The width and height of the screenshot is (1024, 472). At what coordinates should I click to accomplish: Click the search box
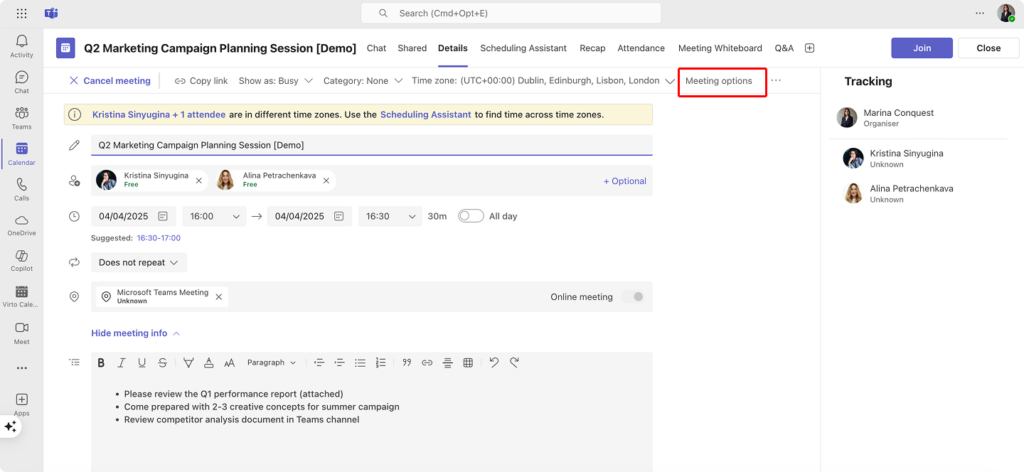[511, 13]
